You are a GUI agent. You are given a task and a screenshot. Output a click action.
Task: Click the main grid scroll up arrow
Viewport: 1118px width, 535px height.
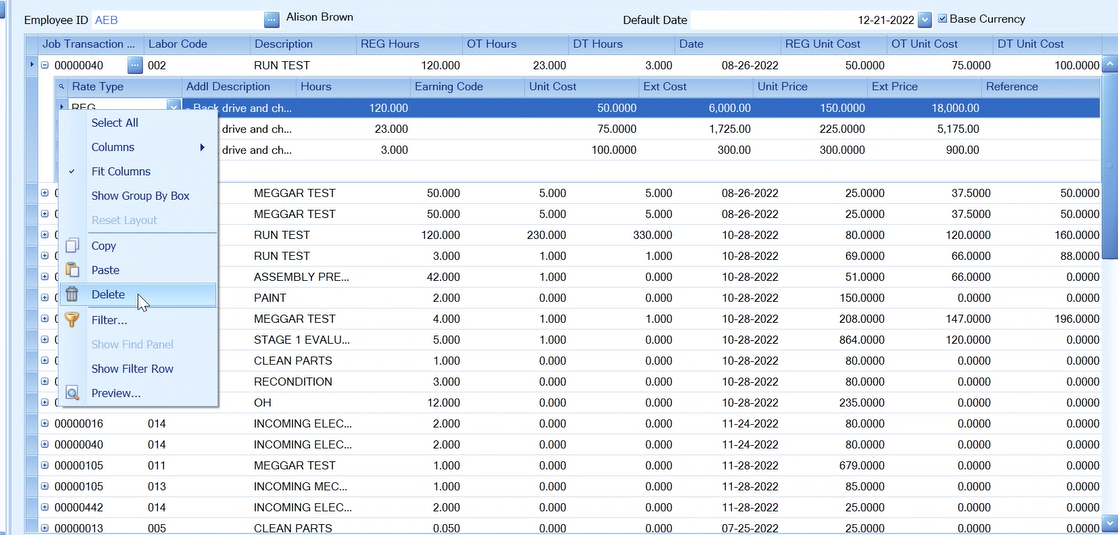pos(1109,65)
